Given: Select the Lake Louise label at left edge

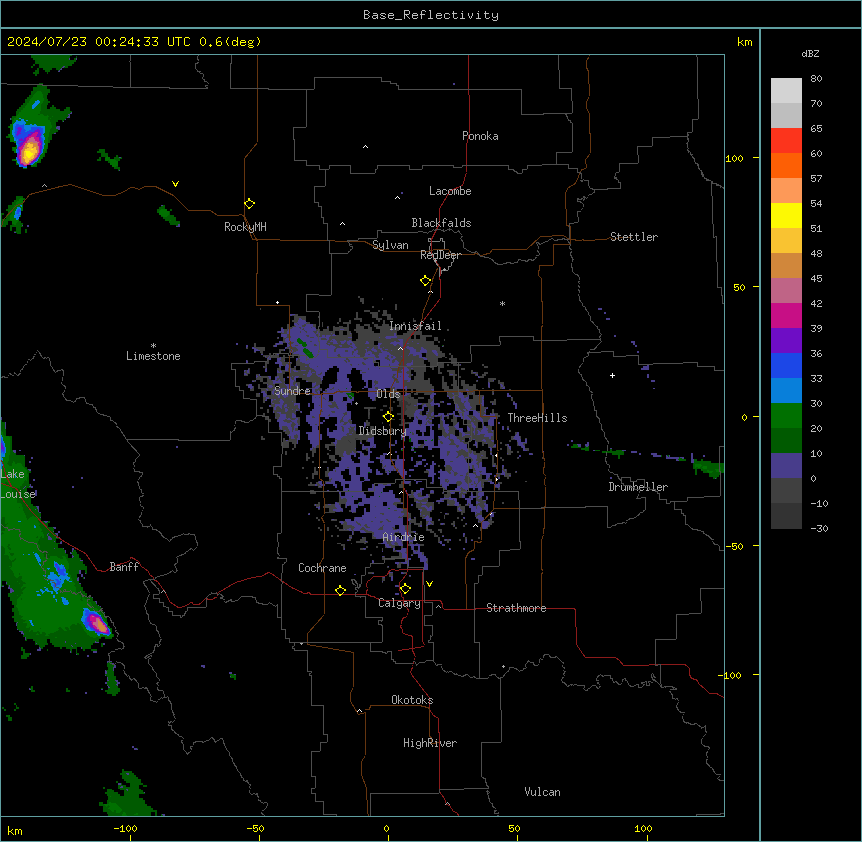Looking at the screenshot, I should [x=18, y=484].
